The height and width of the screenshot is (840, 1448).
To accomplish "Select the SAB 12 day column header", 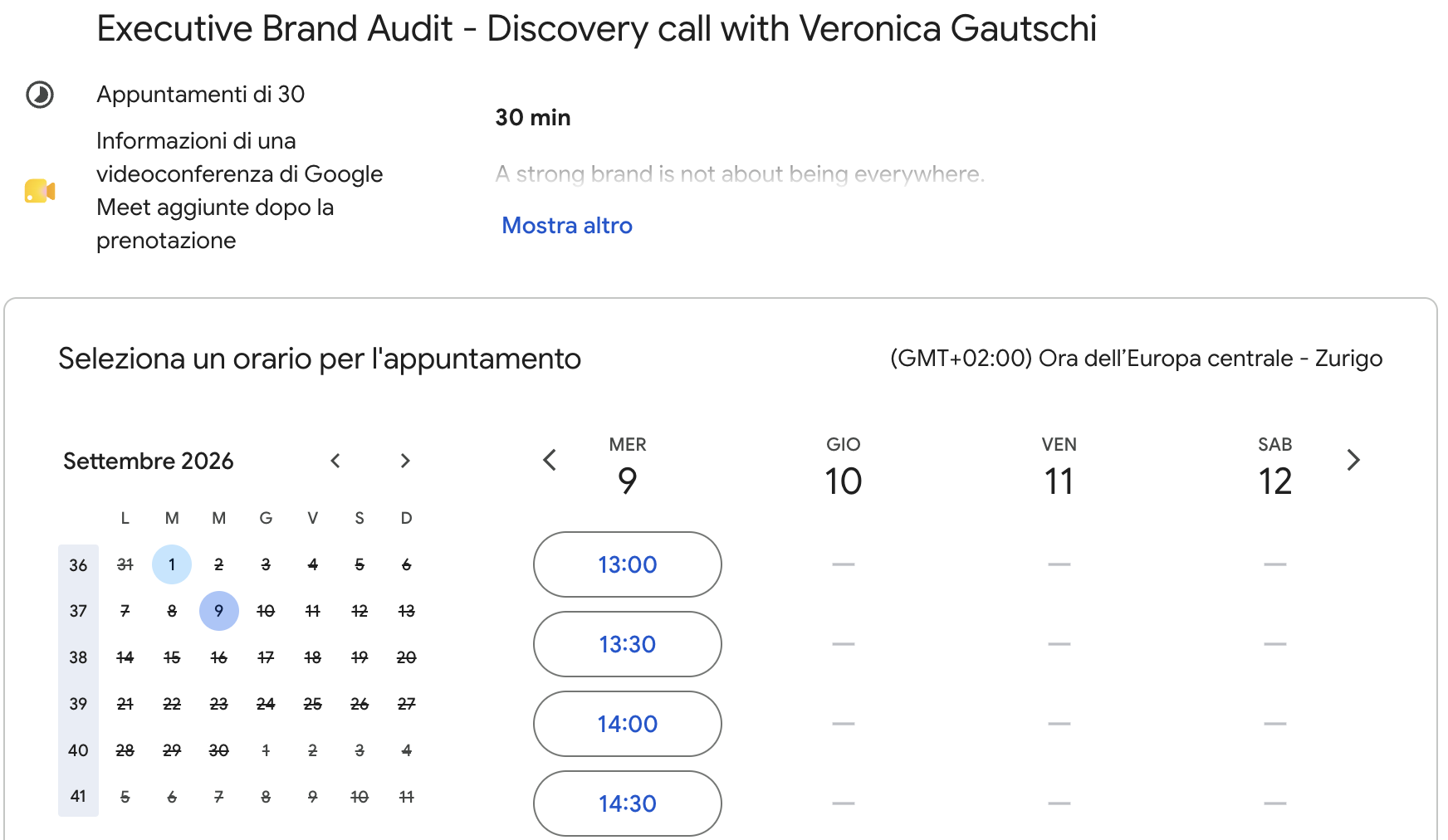I will click(x=1275, y=467).
